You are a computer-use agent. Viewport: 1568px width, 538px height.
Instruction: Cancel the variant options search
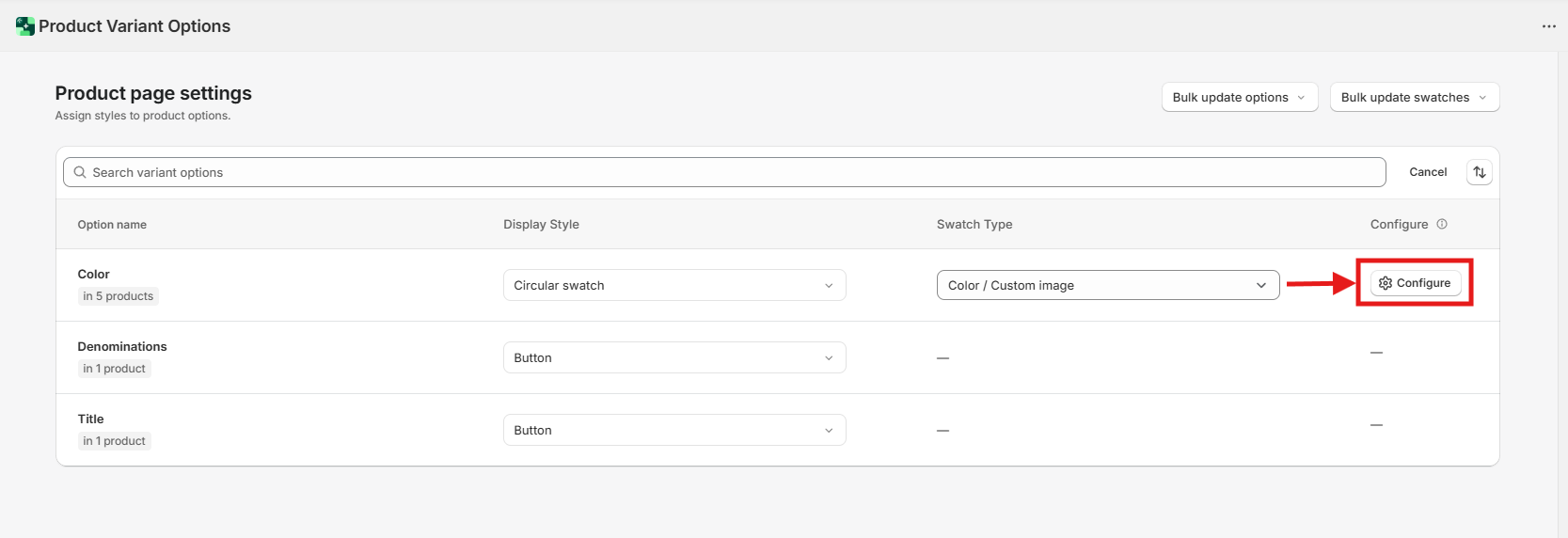[x=1427, y=172]
